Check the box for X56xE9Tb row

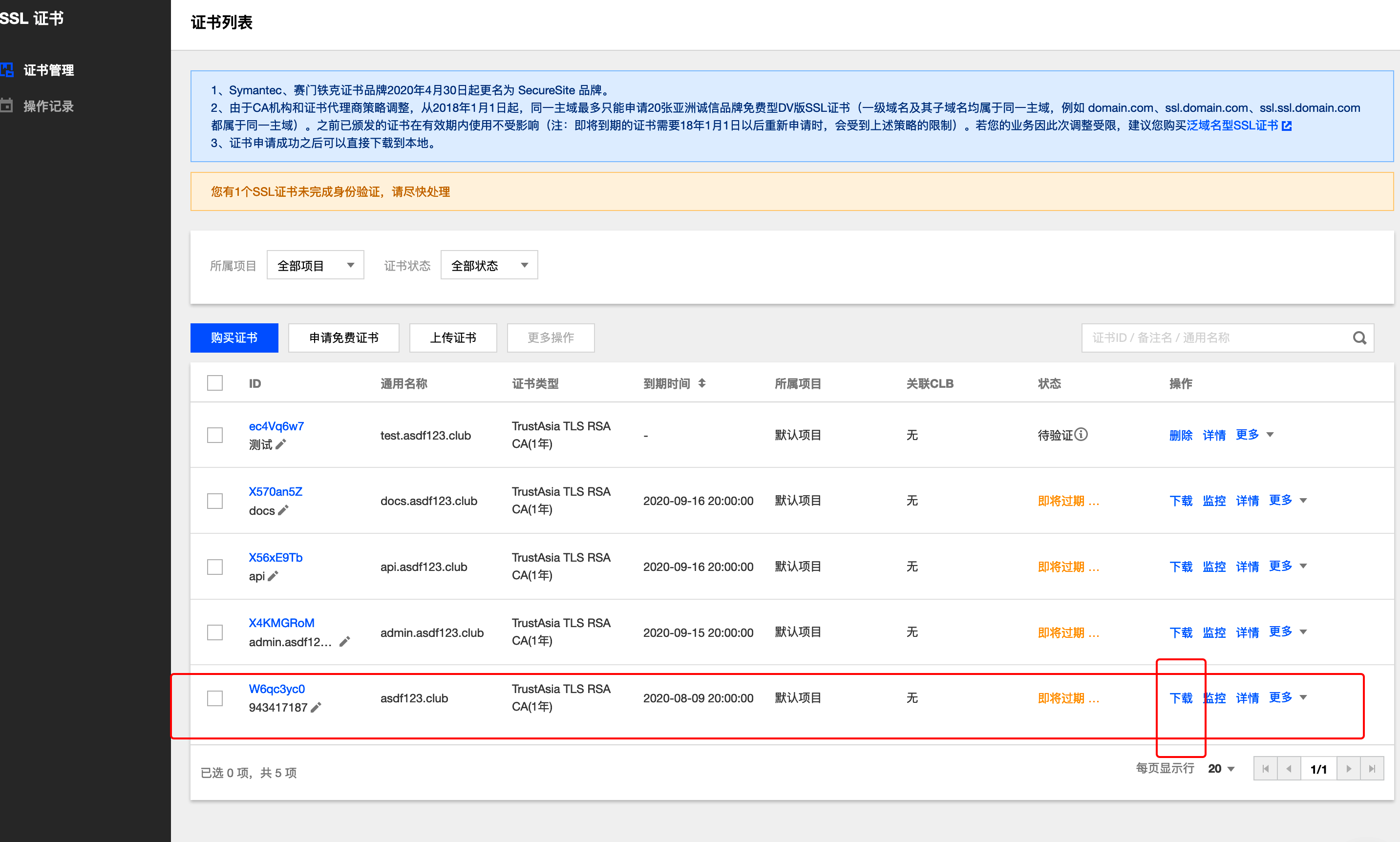click(x=215, y=567)
